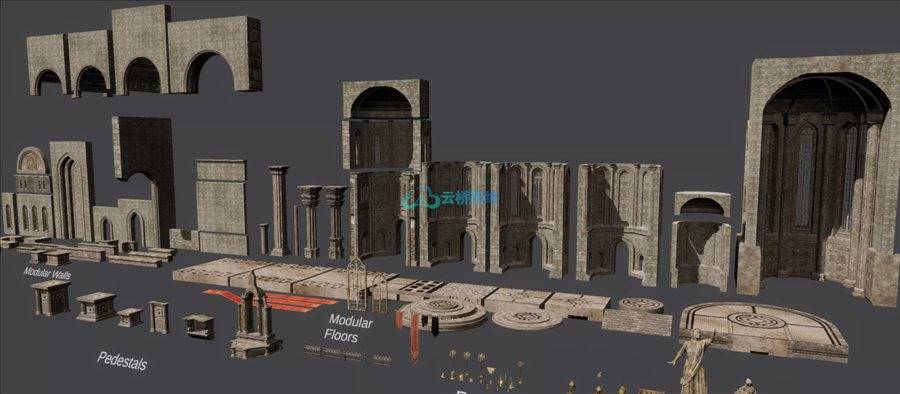The height and width of the screenshot is (394, 900).
Task: Click the tall slender stone column
Action: click(x=279, y=210)
